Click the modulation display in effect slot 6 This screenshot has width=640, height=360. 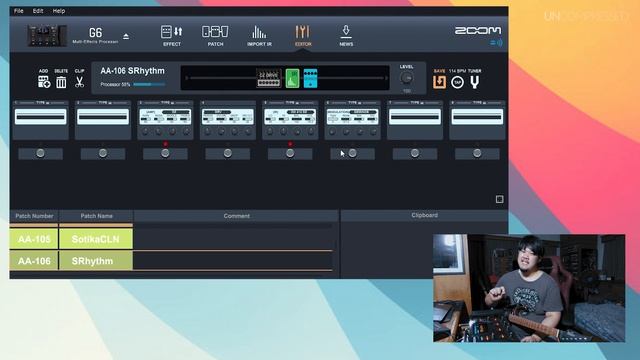(353, 117)
